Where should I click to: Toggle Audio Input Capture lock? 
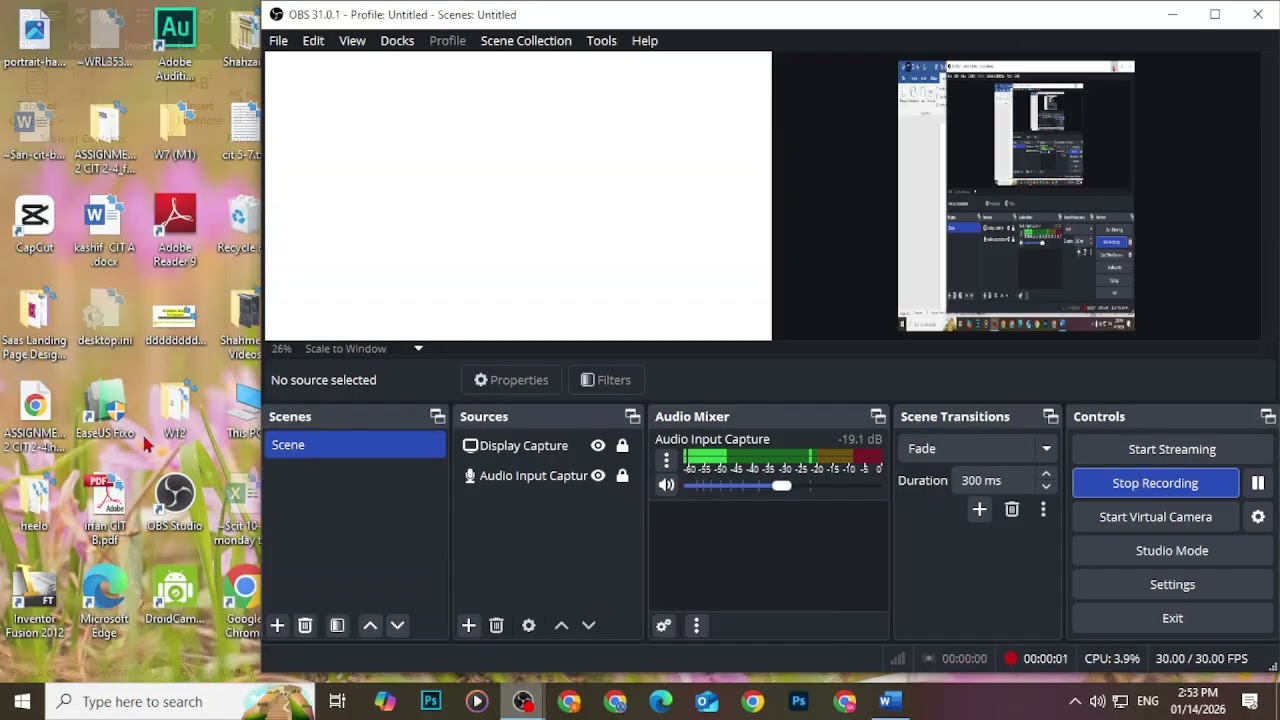pyautogui.click(x=622, y=476)
